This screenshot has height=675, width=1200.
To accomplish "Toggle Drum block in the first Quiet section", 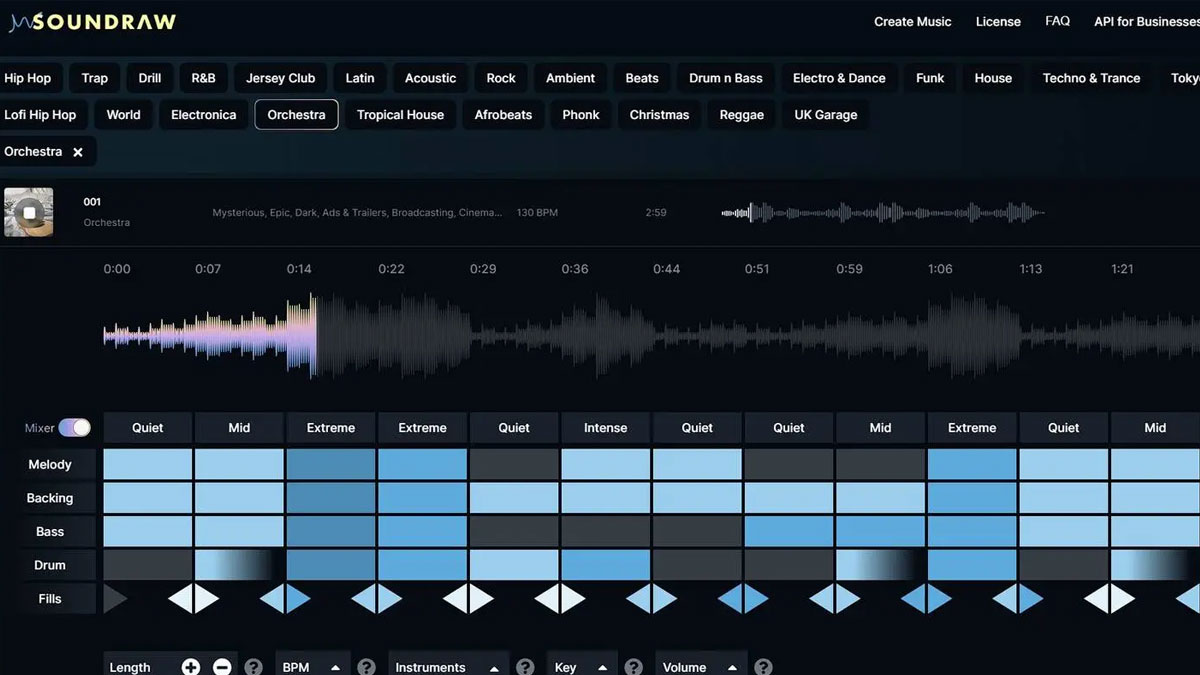I will (x=148, y=565).
